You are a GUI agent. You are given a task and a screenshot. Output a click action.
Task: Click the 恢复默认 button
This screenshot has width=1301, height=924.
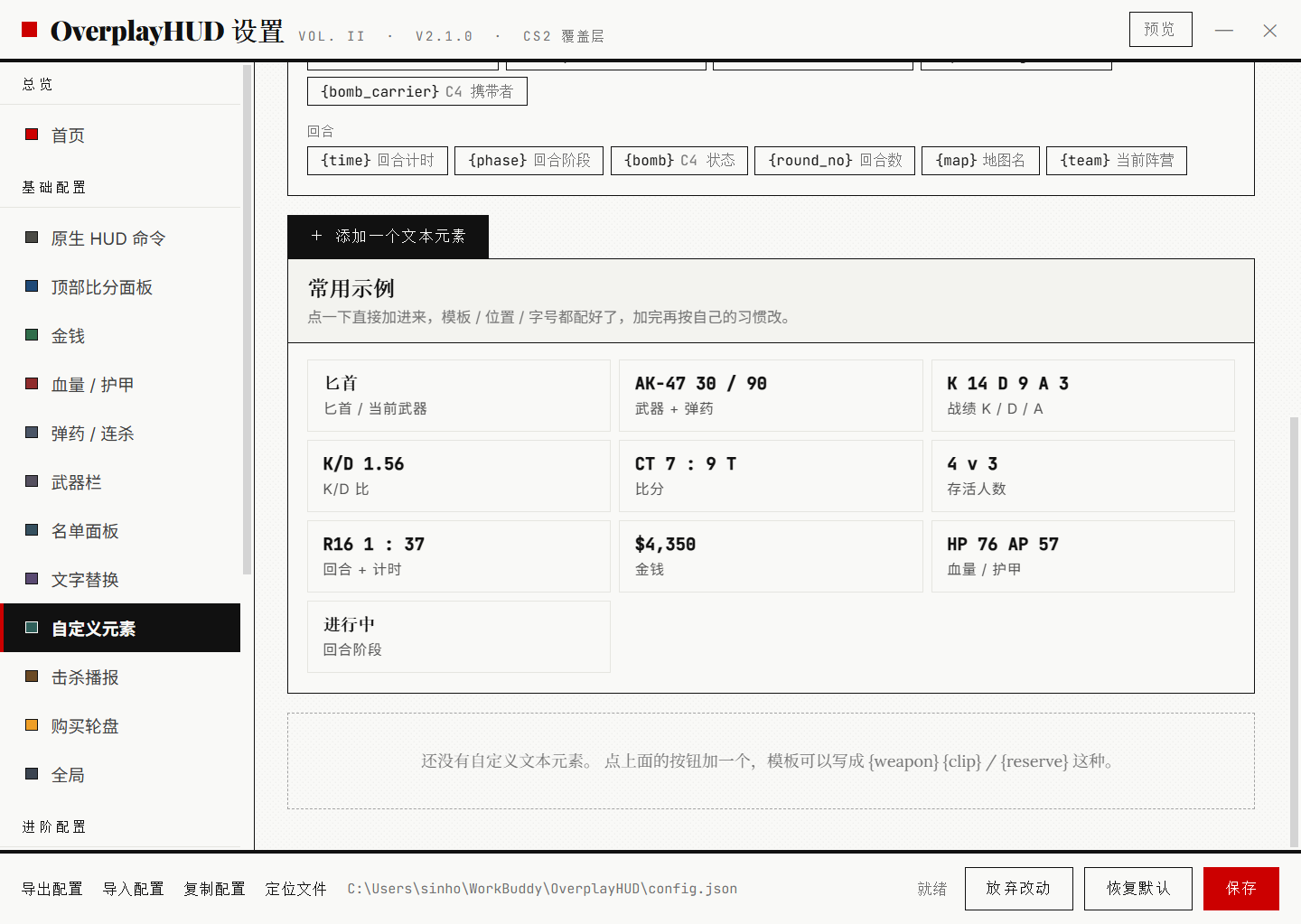(x=1138, y=889)
